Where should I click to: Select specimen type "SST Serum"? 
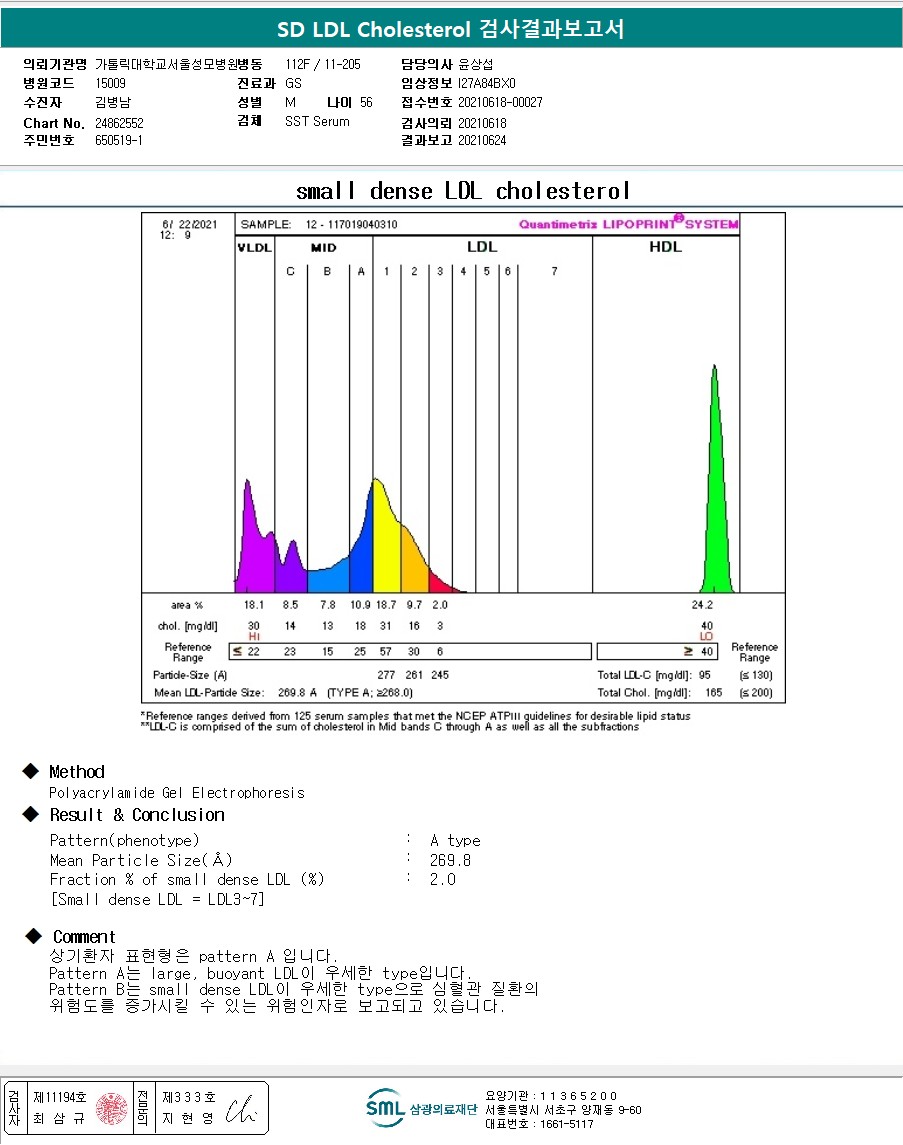(317, 121)
